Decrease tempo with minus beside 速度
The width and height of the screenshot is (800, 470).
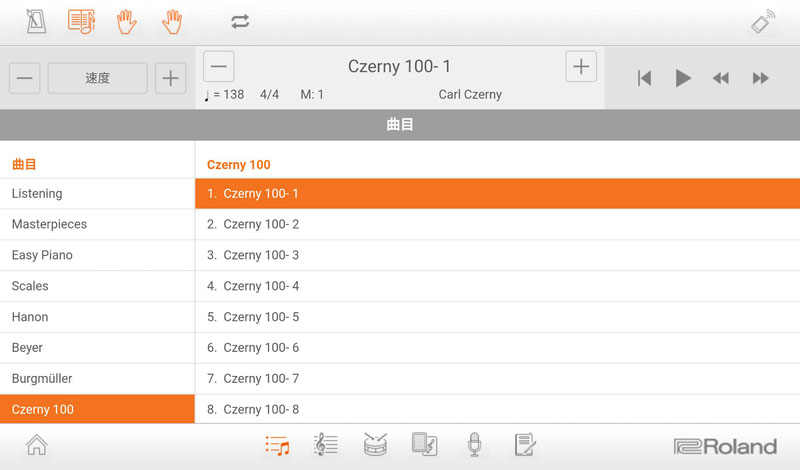(25, 78)
